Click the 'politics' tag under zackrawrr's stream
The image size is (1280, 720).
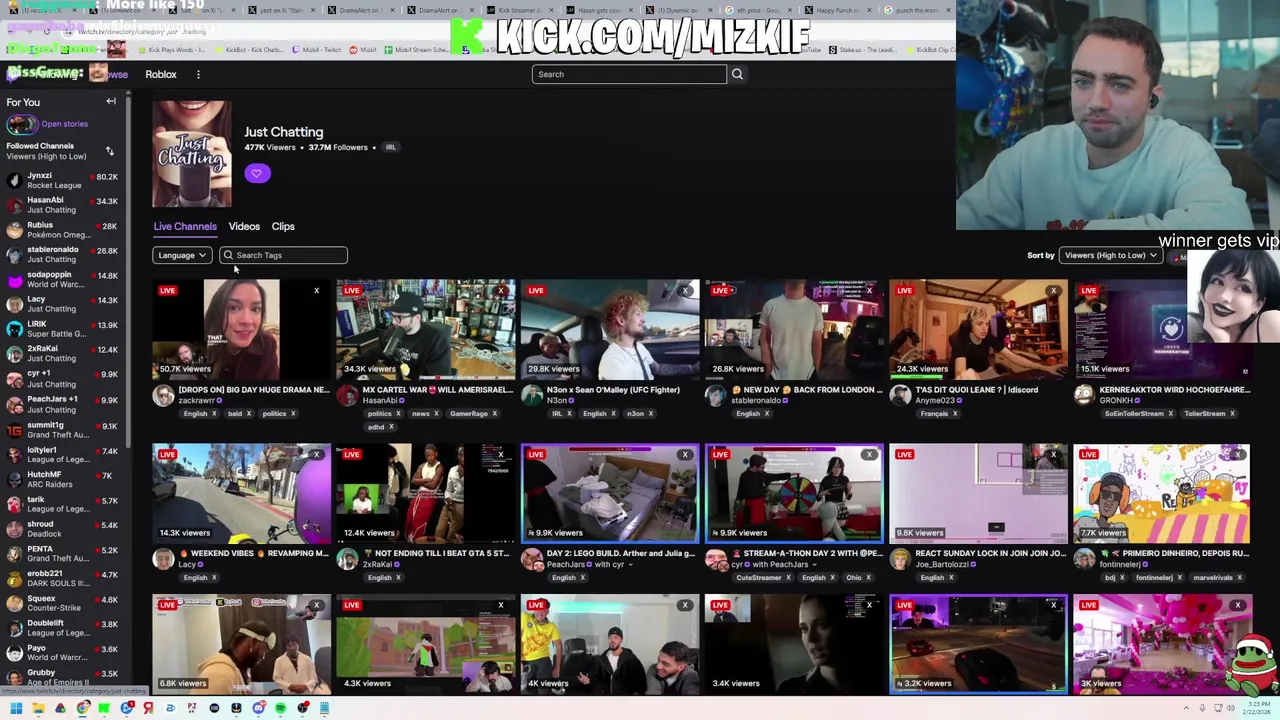click(x=277, y=414)
